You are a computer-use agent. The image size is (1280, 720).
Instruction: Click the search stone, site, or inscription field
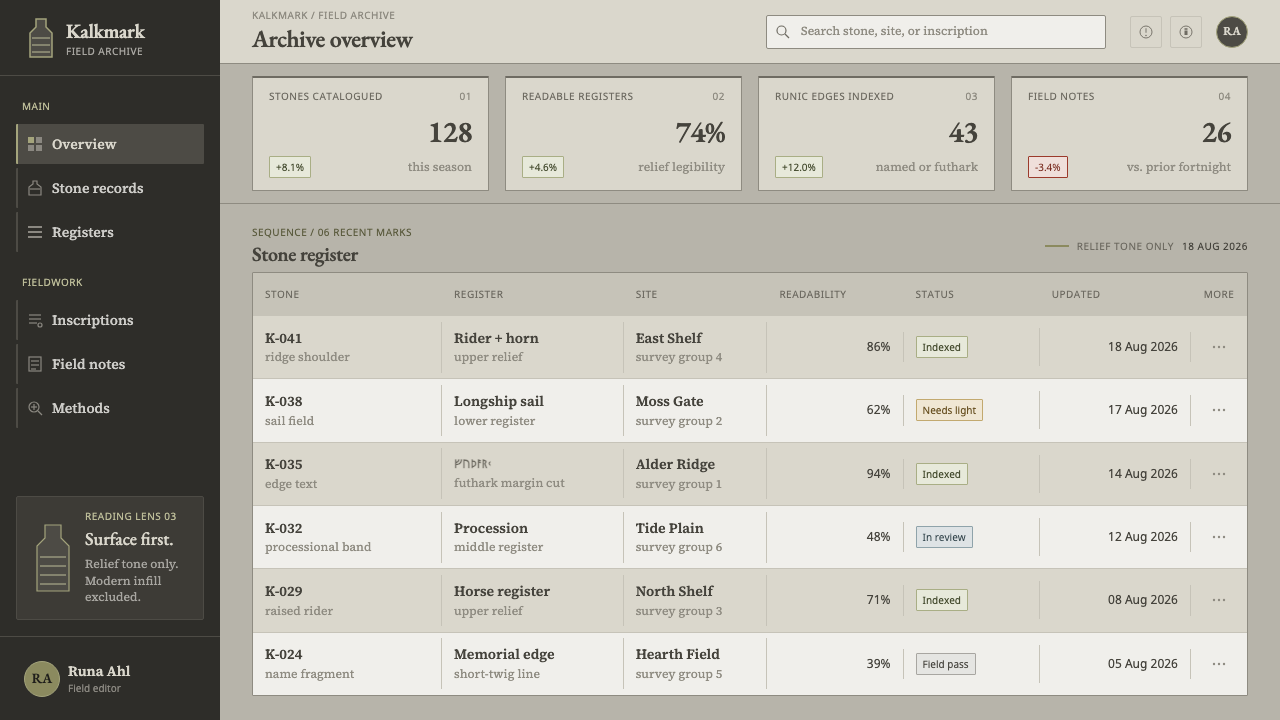pyautogui.click(x=936, y=32)
